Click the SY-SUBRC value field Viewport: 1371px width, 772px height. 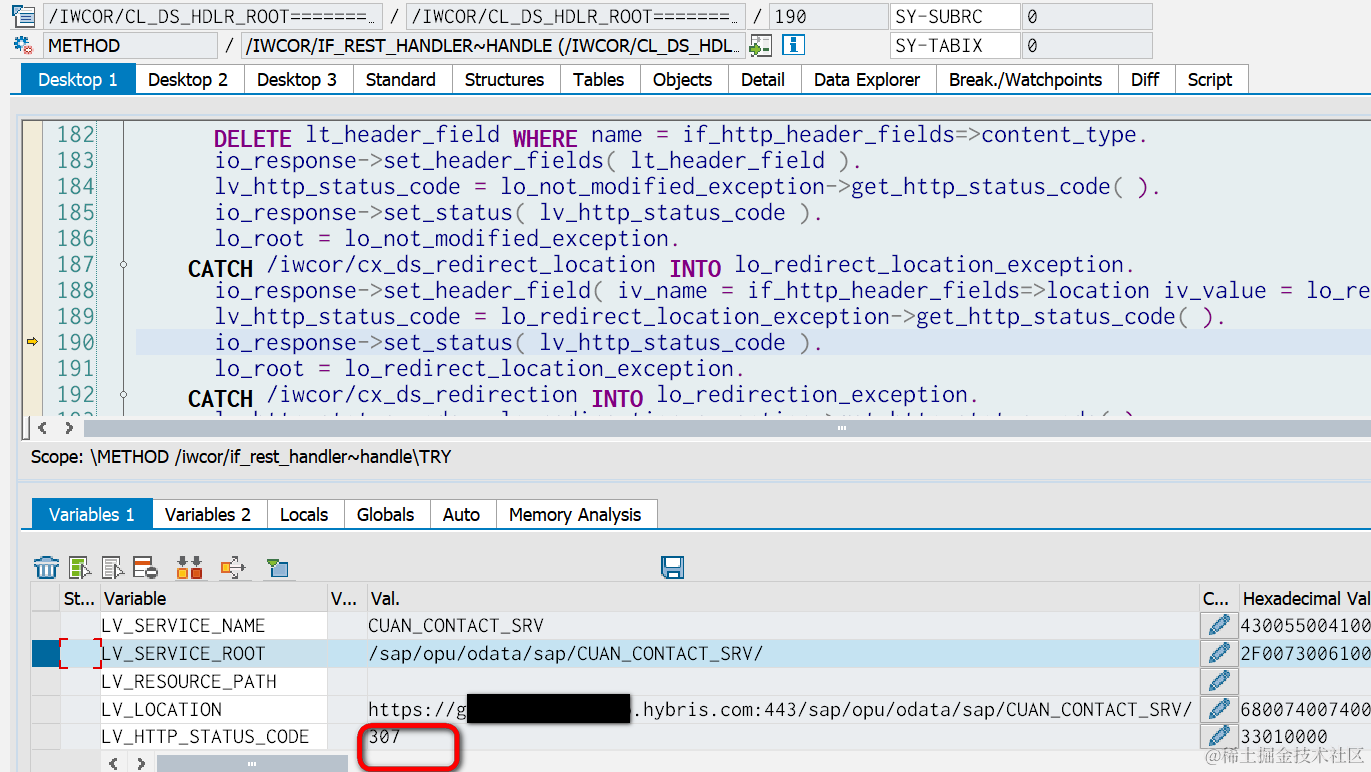1086,17
